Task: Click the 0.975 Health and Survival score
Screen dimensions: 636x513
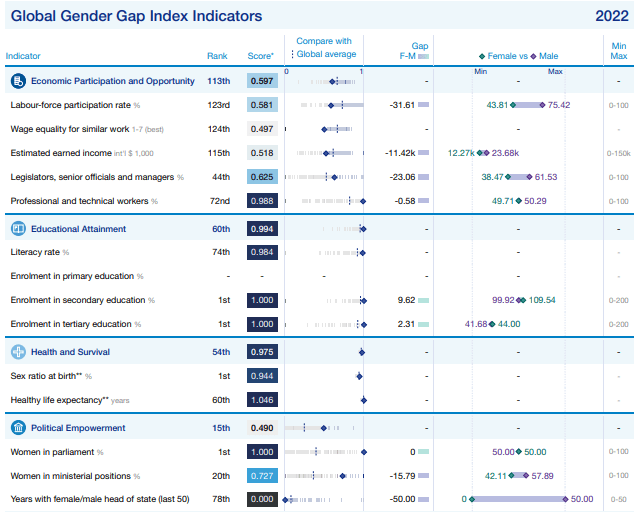Action: [262, 352]
